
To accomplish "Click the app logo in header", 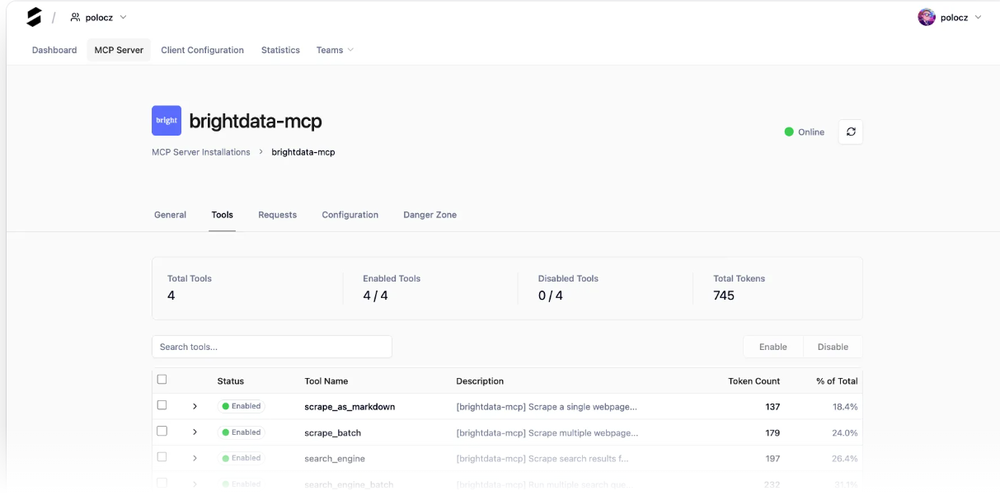I will tap(34, 17).
